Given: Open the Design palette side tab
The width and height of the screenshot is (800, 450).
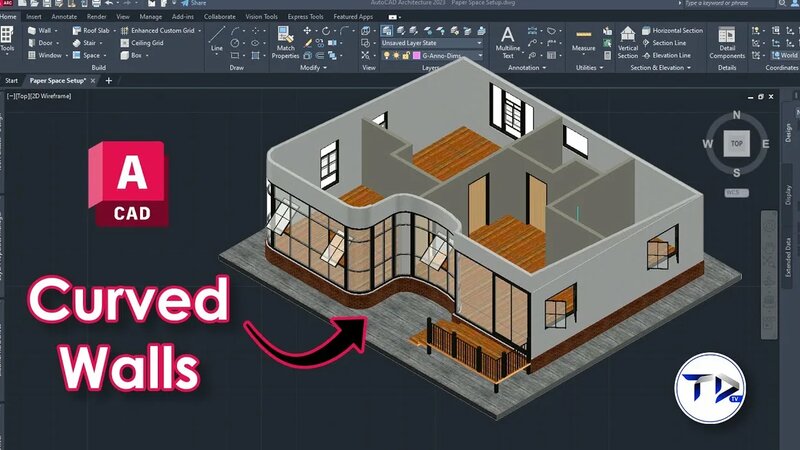Looking at the screenshot, I should (x=788, y=133).
